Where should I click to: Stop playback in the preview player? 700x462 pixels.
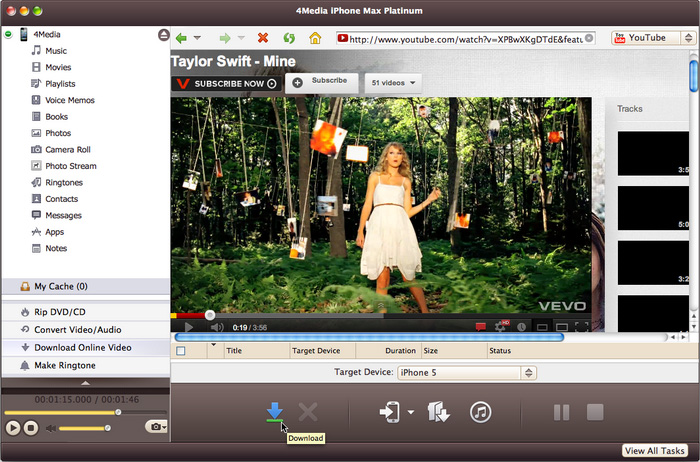[x=31, y=428]
